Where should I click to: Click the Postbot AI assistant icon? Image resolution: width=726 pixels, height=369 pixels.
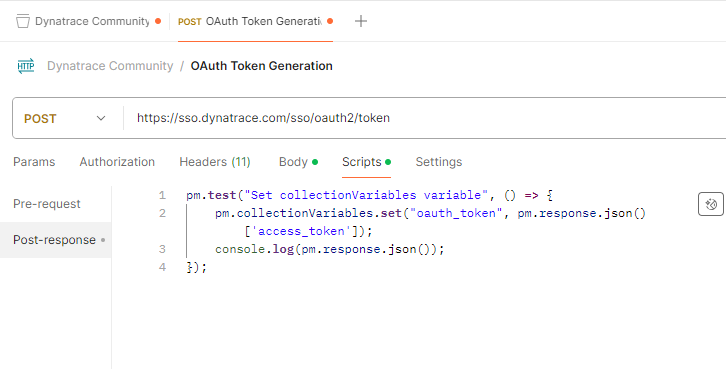click(x=711, y=204)
